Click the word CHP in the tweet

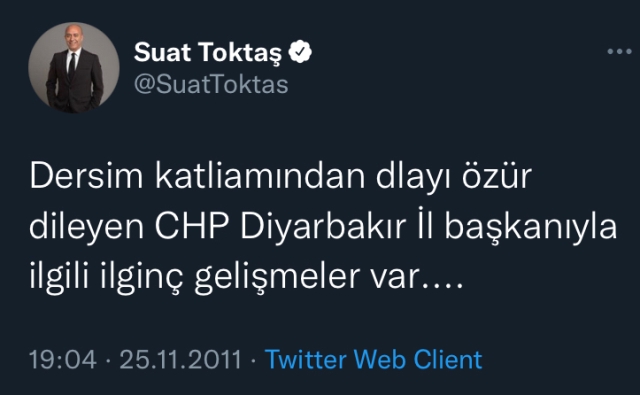coord(191,226)
